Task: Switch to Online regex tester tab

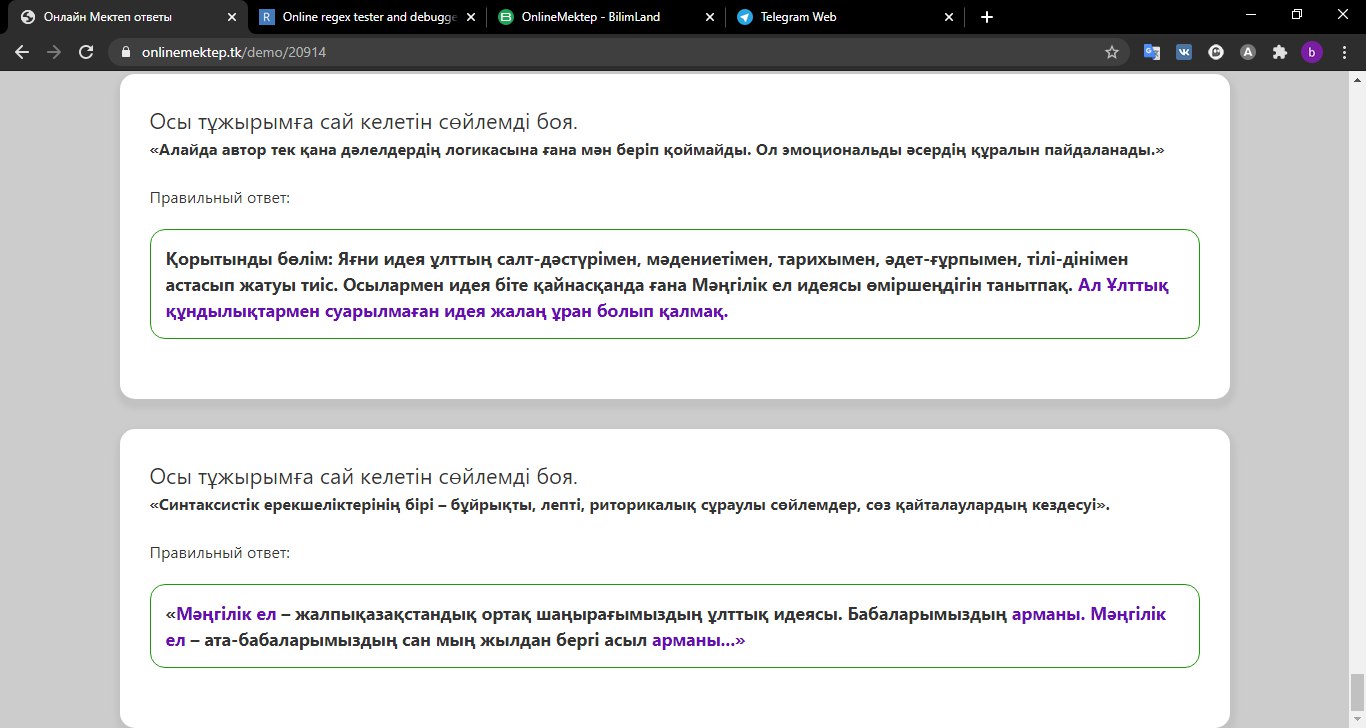Action: pos(368,17)
